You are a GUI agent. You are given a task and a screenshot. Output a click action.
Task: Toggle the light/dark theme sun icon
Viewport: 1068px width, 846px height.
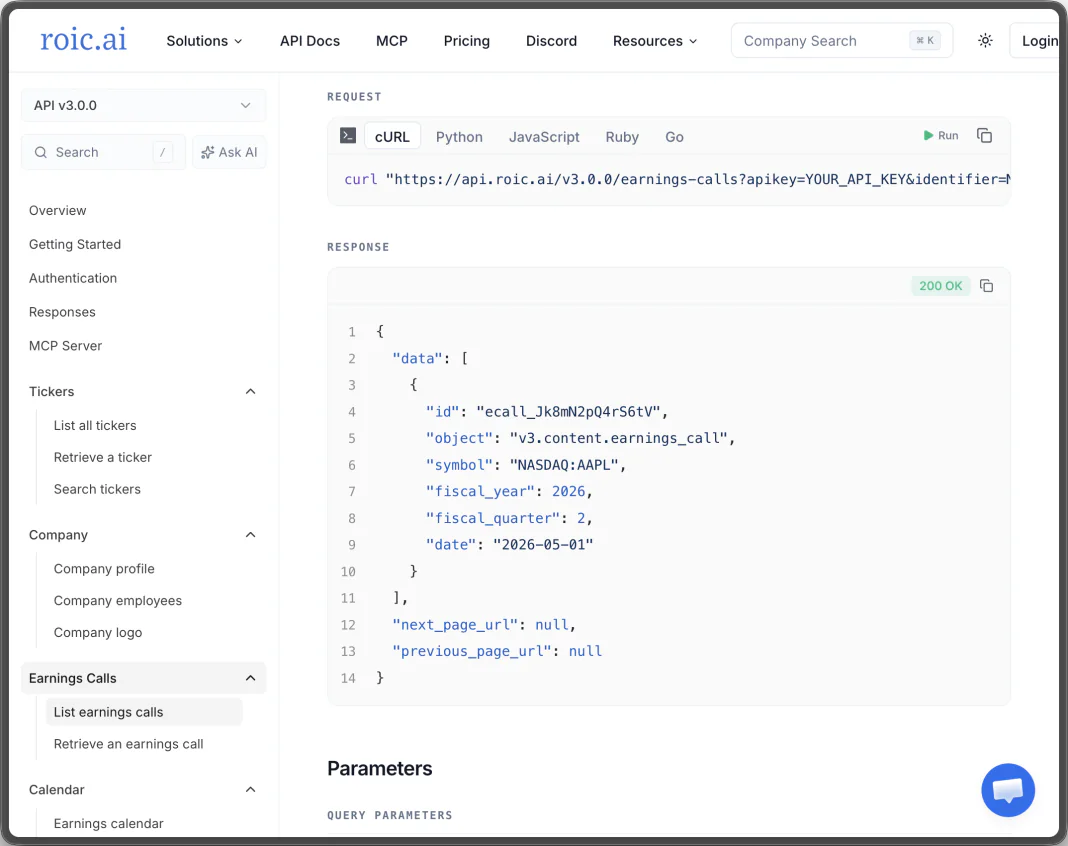pyautogui.click(x=985, y=41)
